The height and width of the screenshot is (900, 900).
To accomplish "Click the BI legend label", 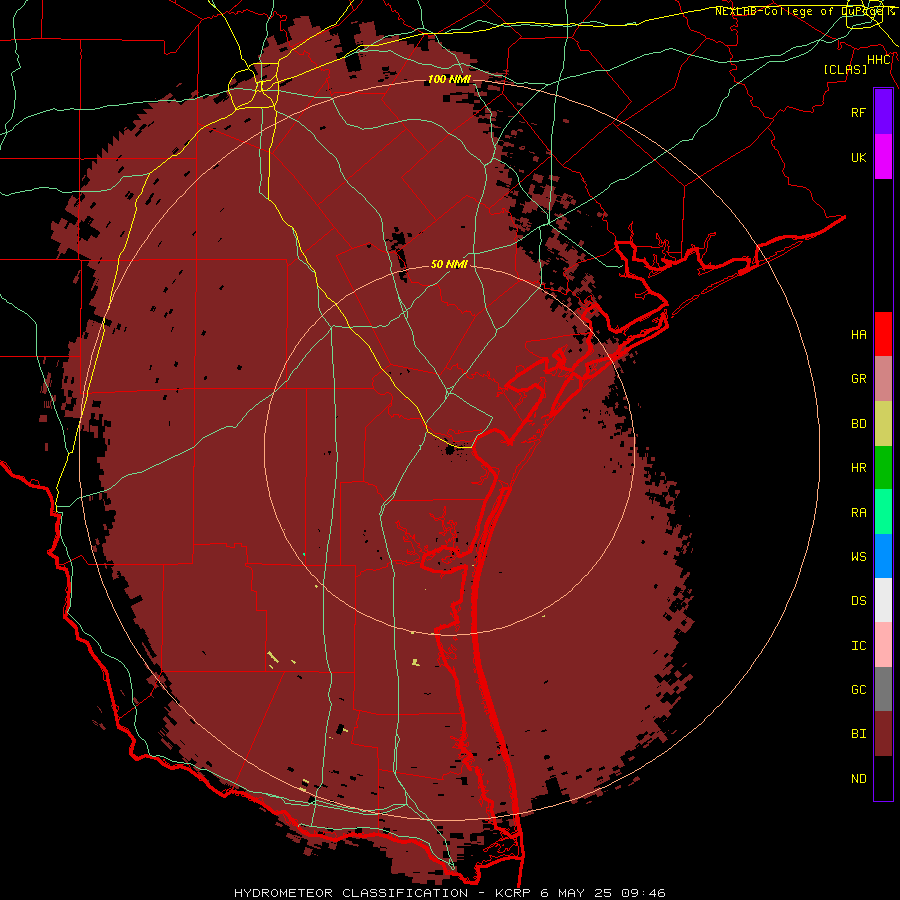I will tap(858, 734).
